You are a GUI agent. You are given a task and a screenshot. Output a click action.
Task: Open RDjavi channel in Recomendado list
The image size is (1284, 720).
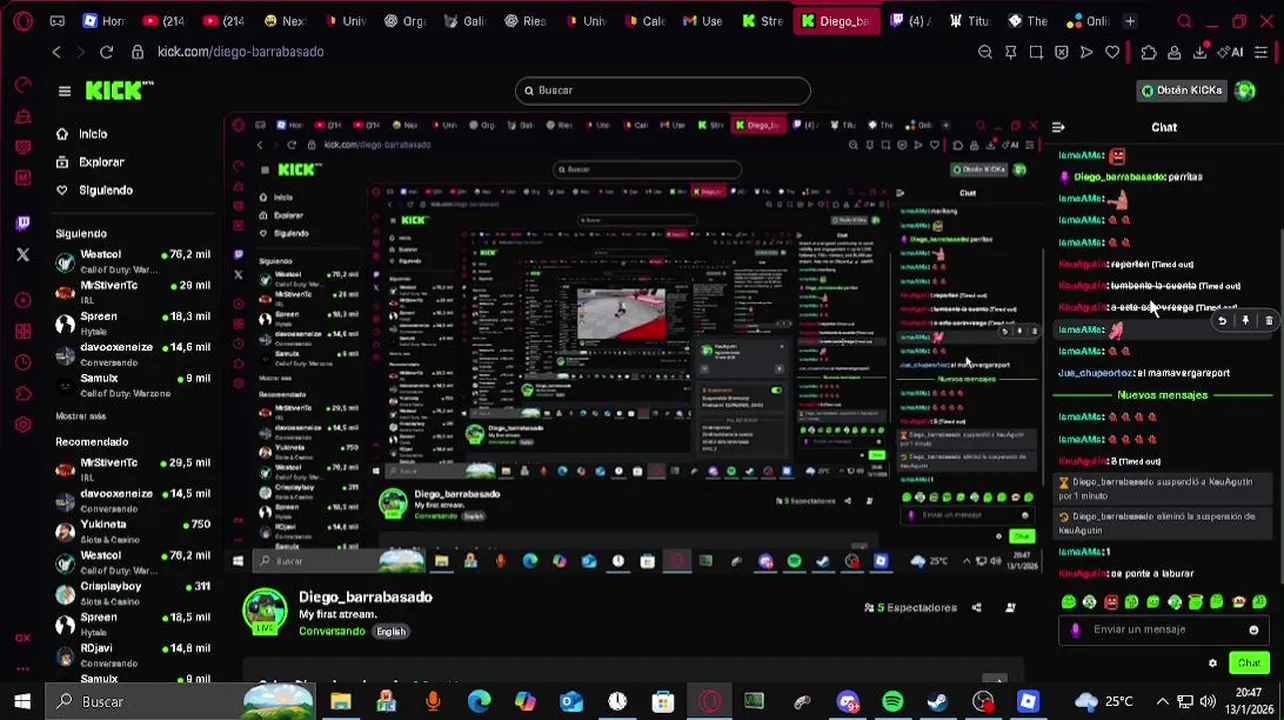133,655
